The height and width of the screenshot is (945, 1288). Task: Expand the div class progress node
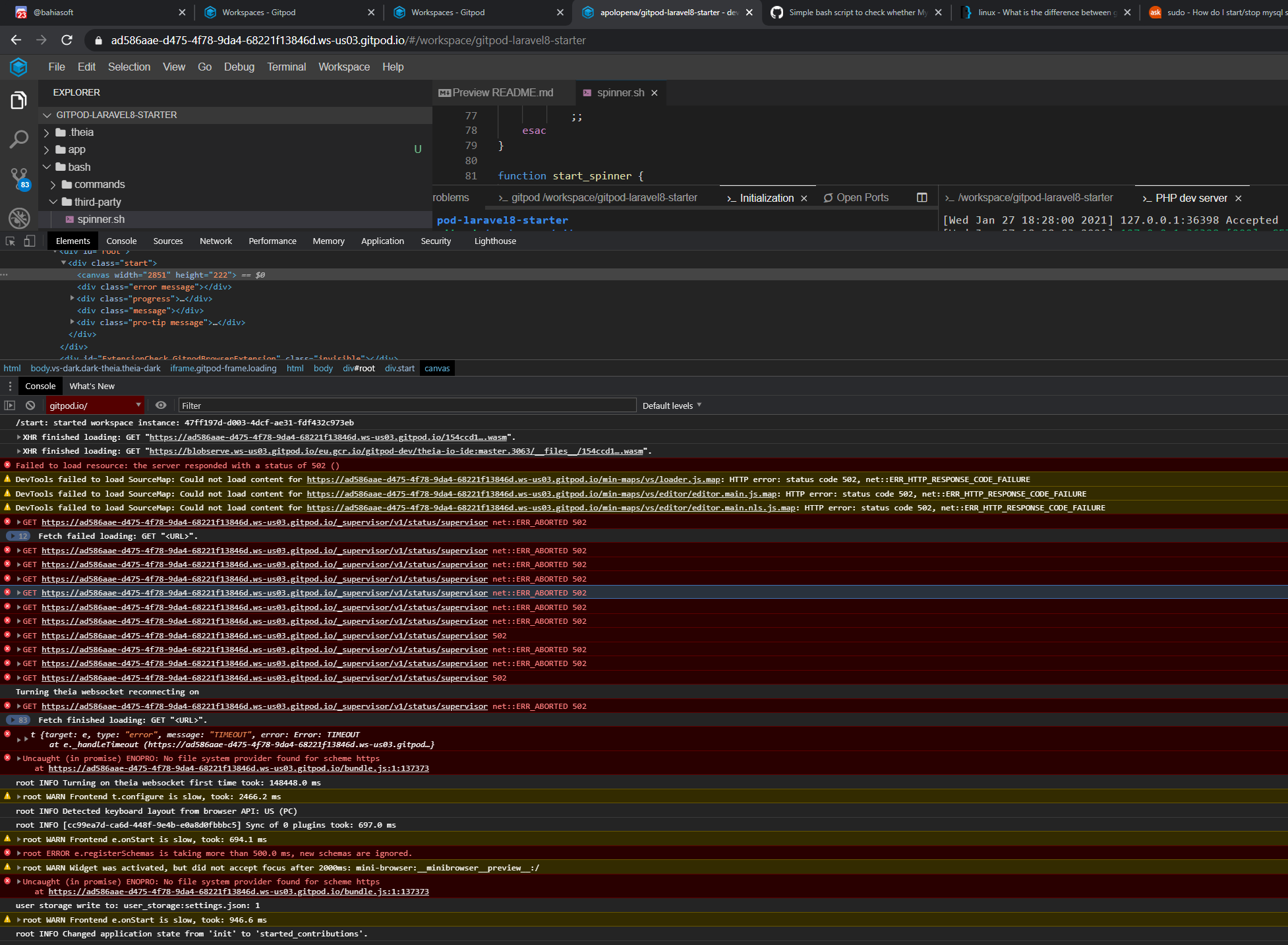(x=73, y=299)
